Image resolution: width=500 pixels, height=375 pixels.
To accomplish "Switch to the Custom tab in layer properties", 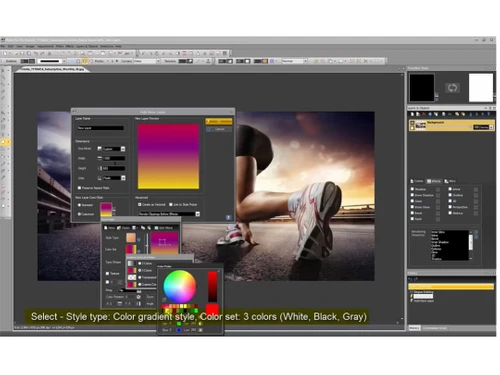I will click(x=416, y=181).
